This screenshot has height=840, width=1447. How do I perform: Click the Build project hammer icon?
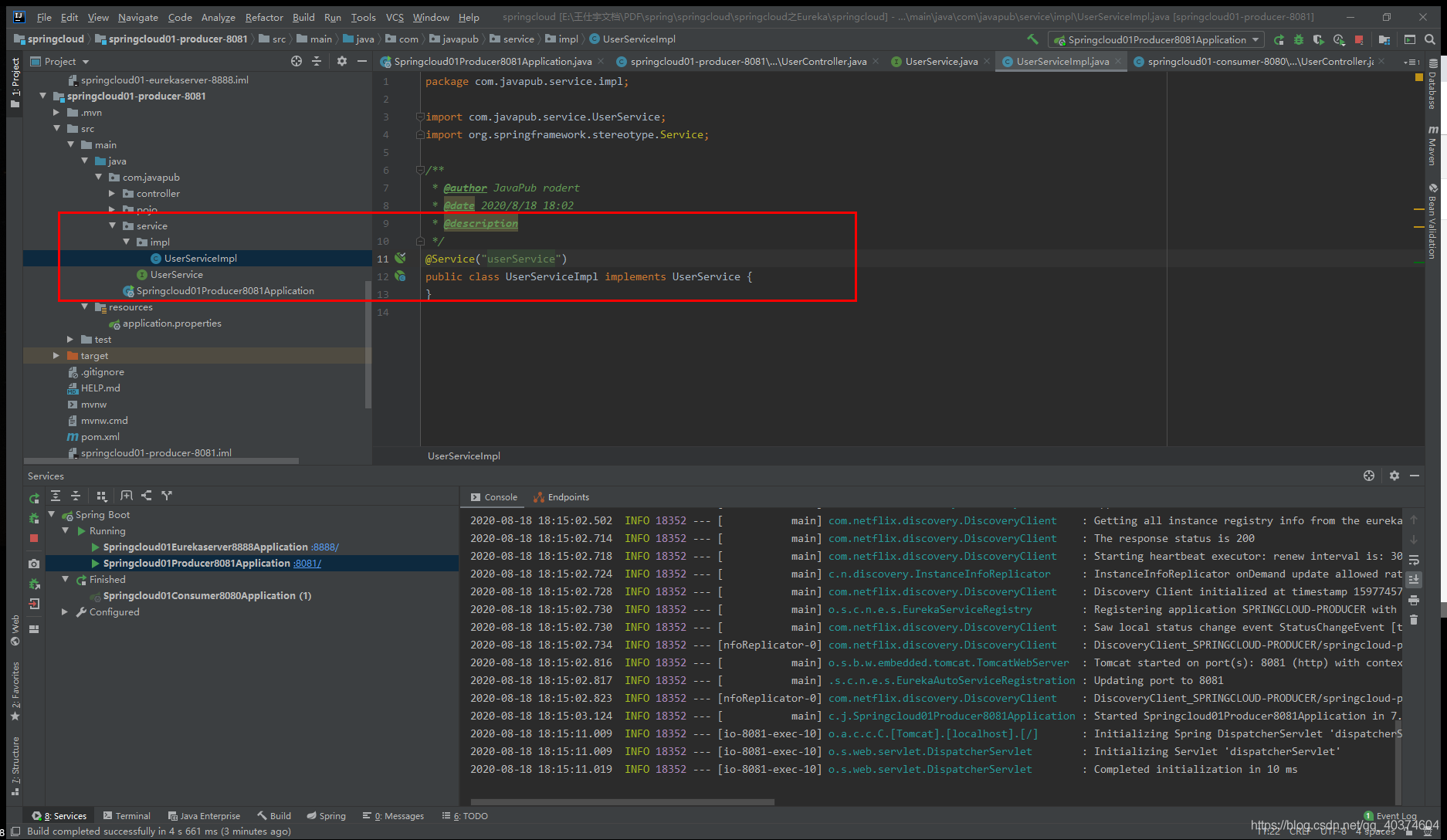tap(1032, 39)
